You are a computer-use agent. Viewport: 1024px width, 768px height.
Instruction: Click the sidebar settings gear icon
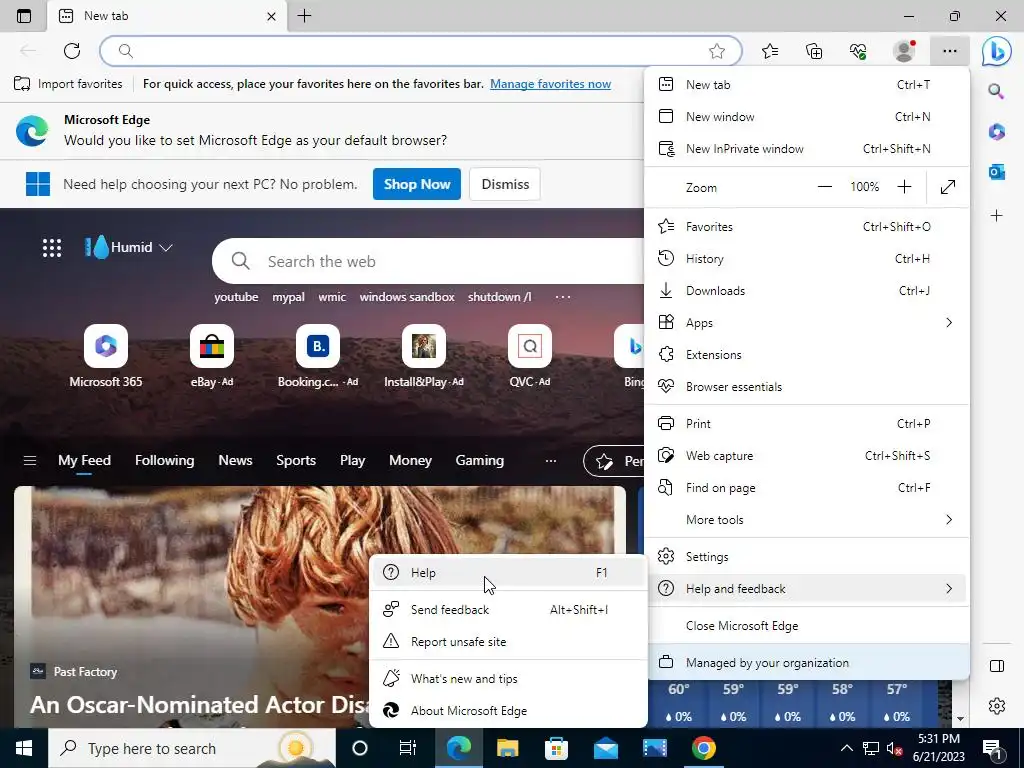pyautogui.click(x=996, y=706)
